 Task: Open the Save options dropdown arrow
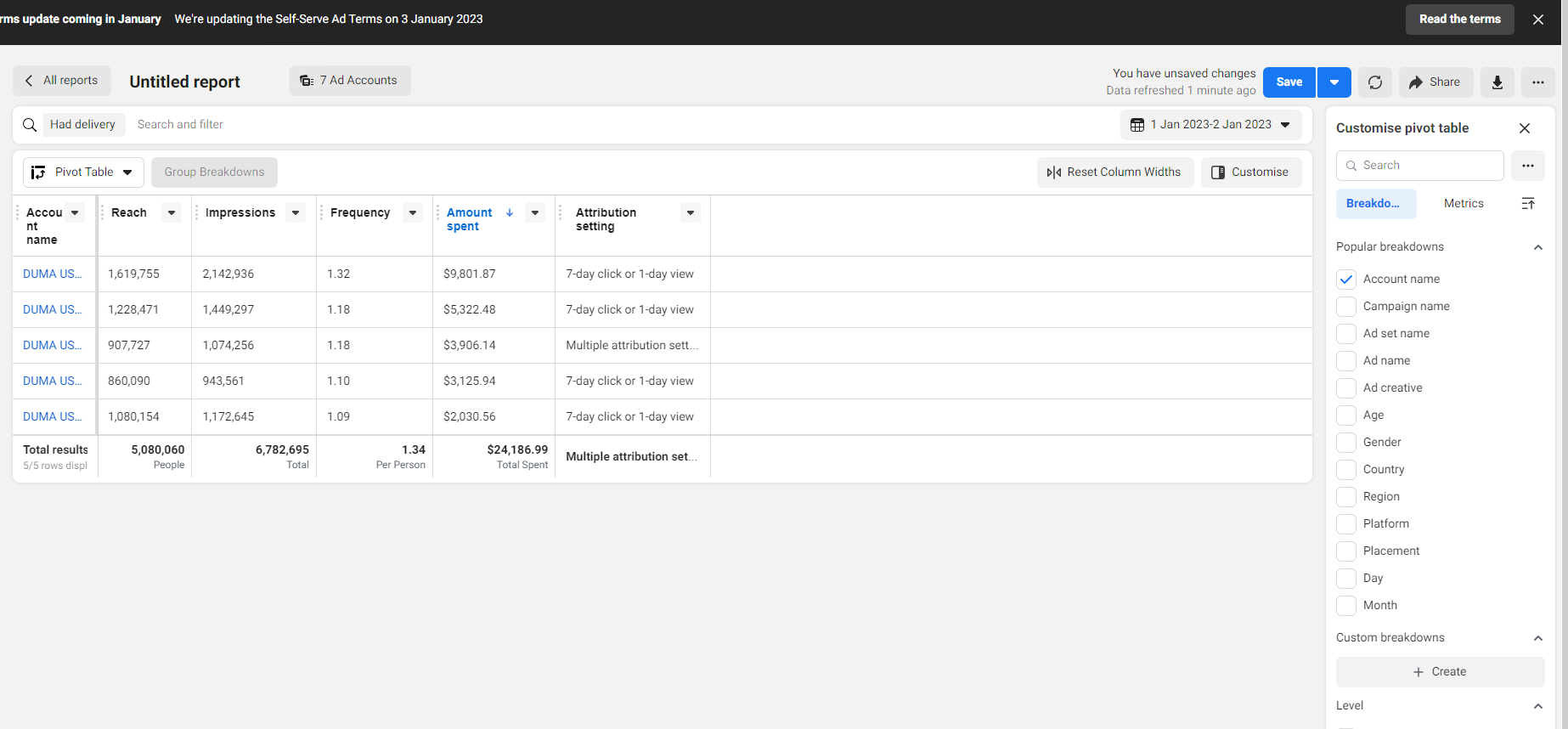tap(1334, 82)
